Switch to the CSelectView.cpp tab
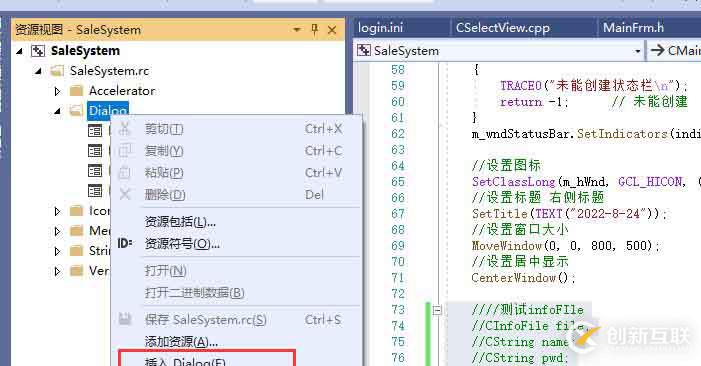701x366 pixels. [x=503, y=28]
